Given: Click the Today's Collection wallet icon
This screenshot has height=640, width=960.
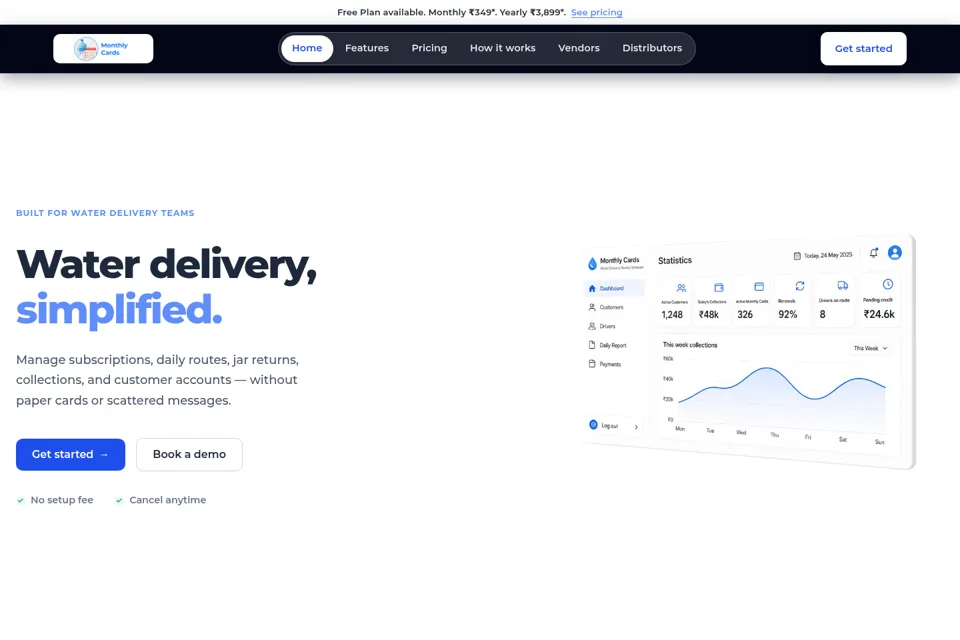Looking at the screenshot, I should tap(719, 287).
